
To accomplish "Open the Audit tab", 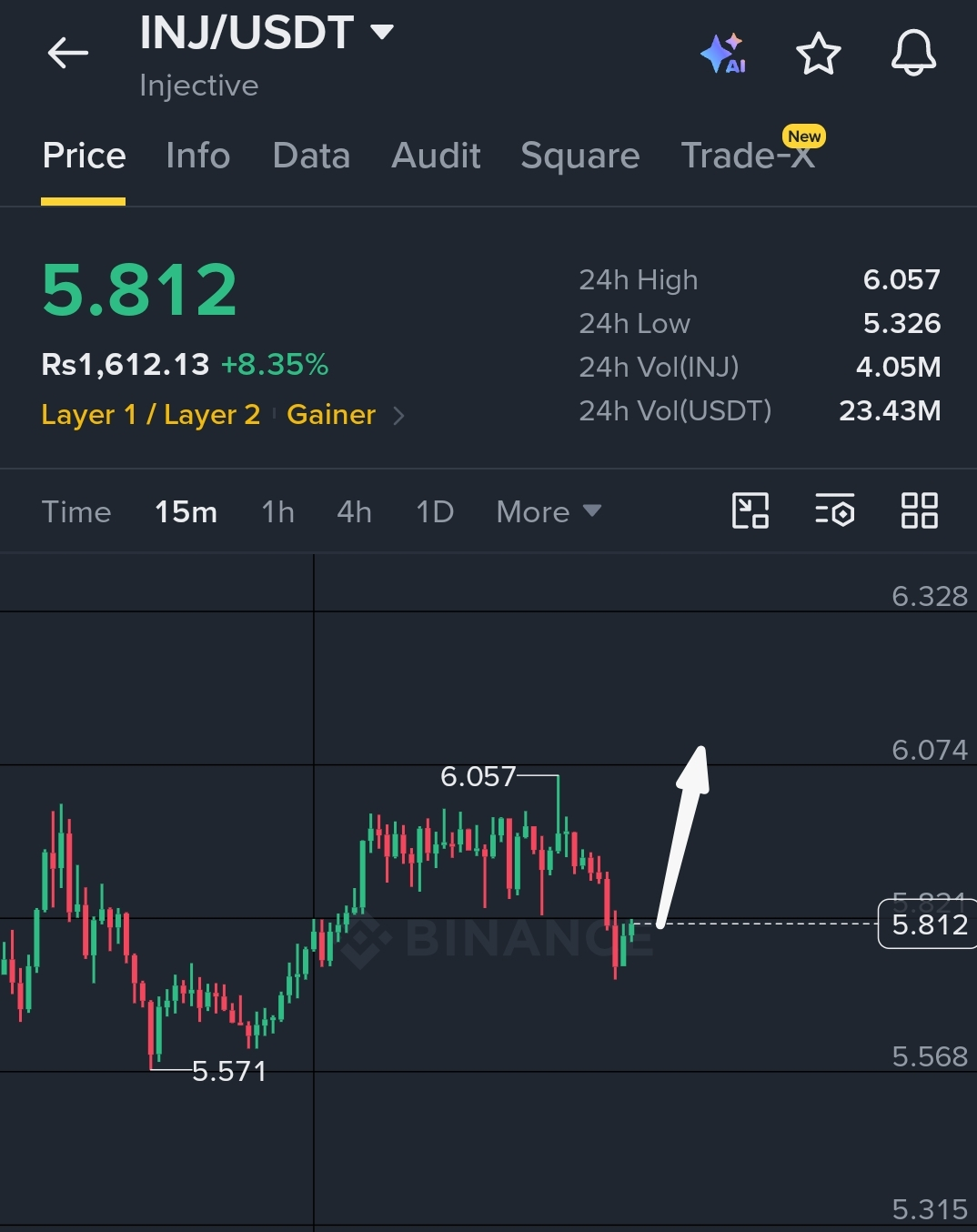I will tap(436, 156).
